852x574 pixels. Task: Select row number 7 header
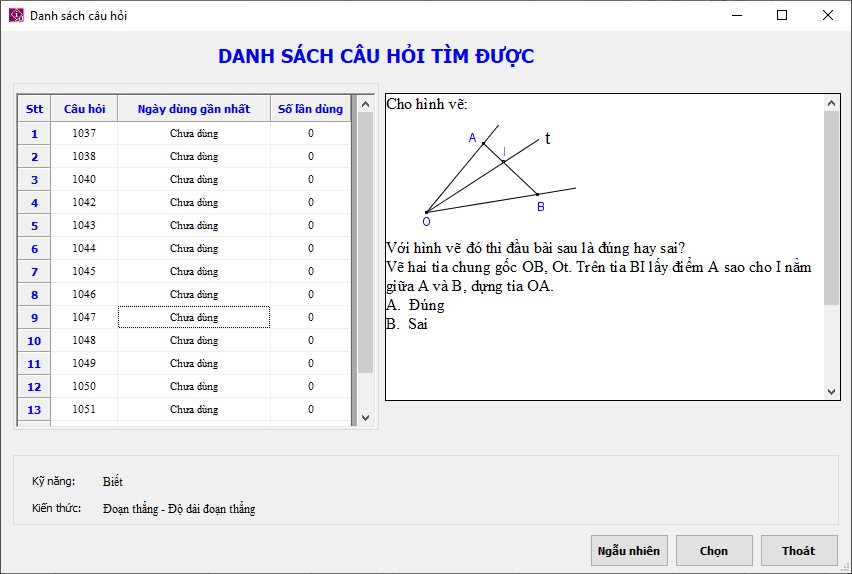pos(34,271)
